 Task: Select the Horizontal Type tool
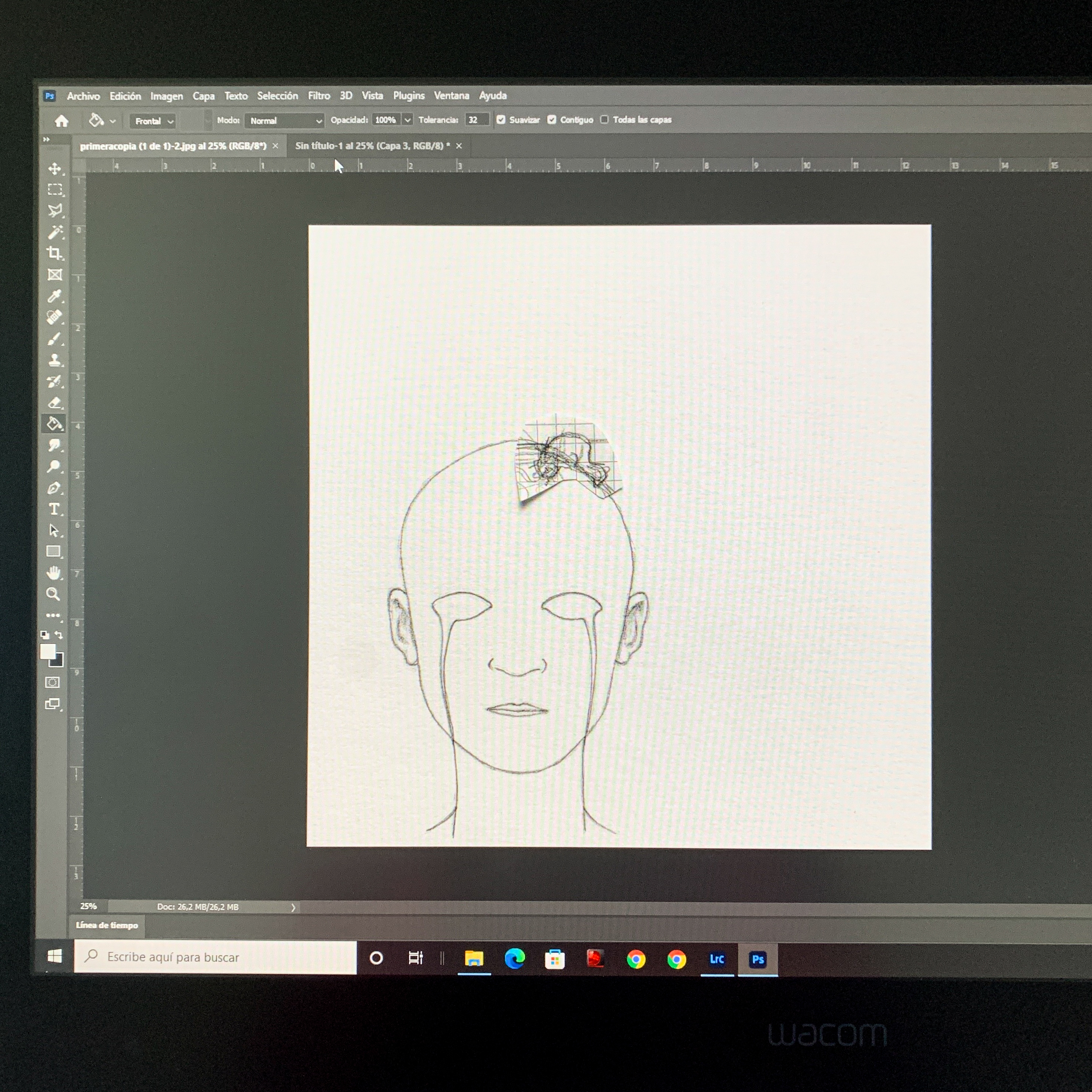point(54,509)
